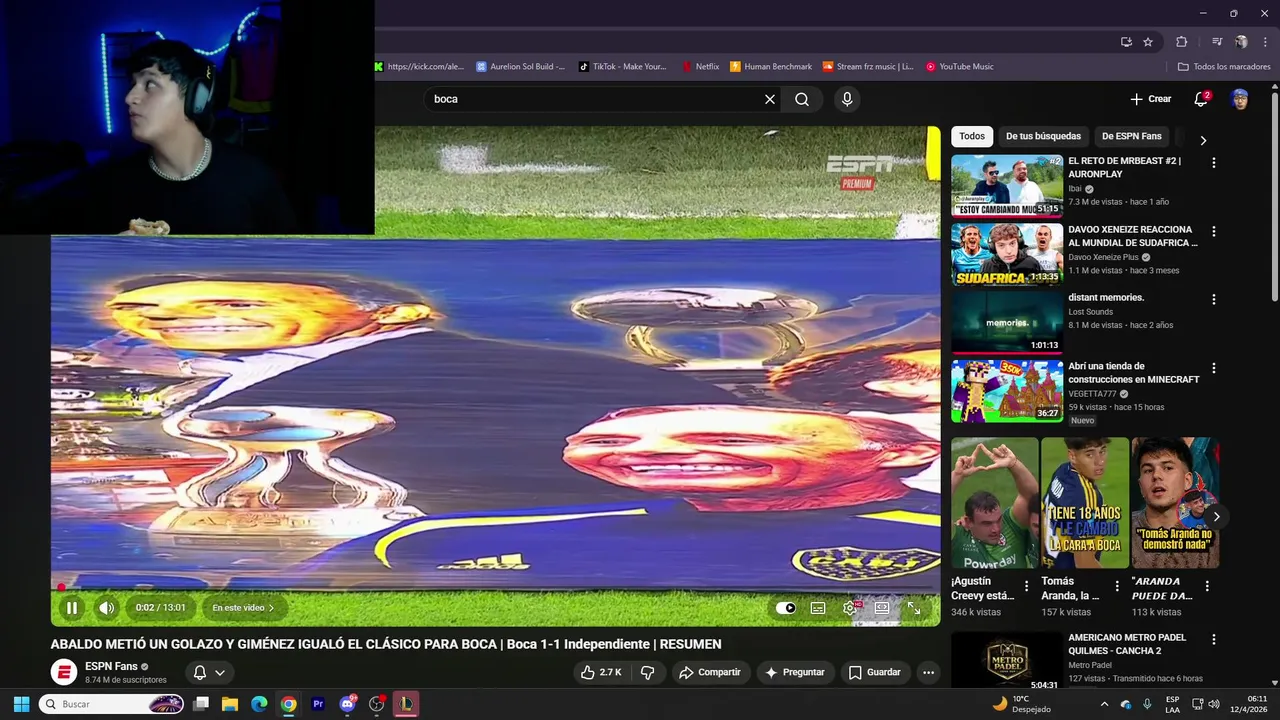Show hidden tray icons chevron
This screenshot has height=720, width=1280.
pos(1104,704)
